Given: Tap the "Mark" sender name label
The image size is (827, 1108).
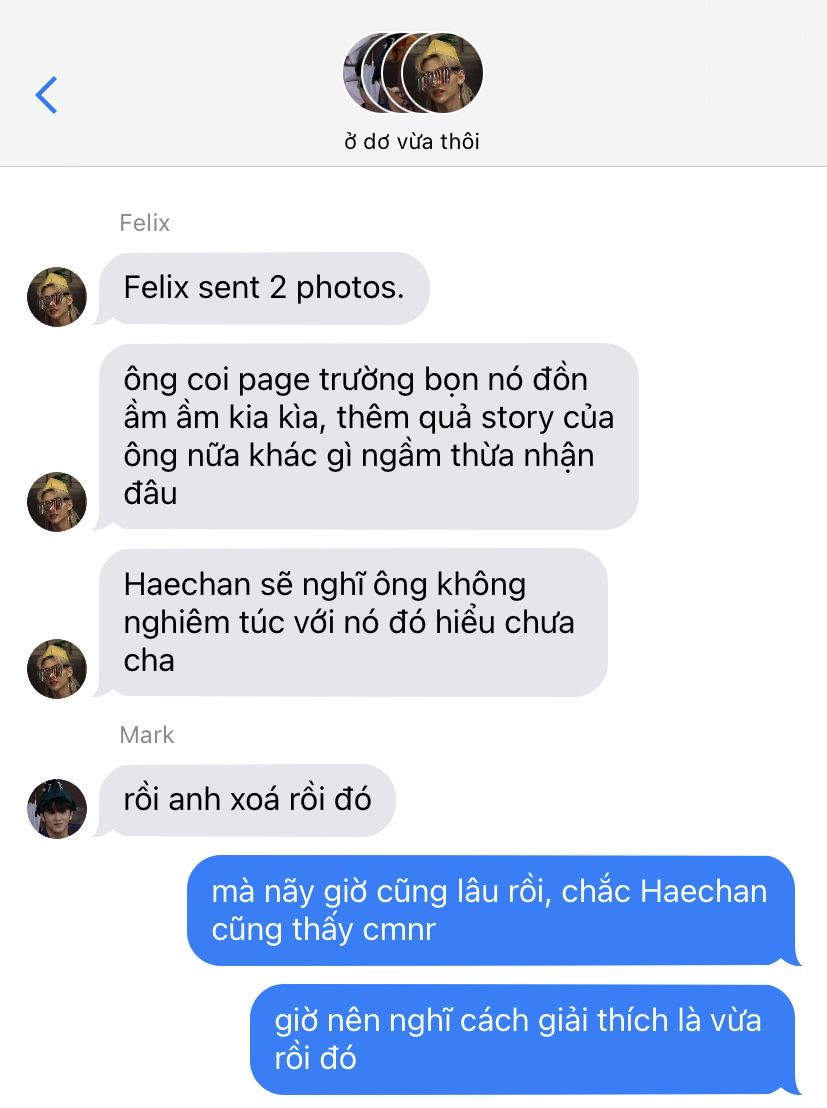Looking at the screenshot, I should 146,735.
